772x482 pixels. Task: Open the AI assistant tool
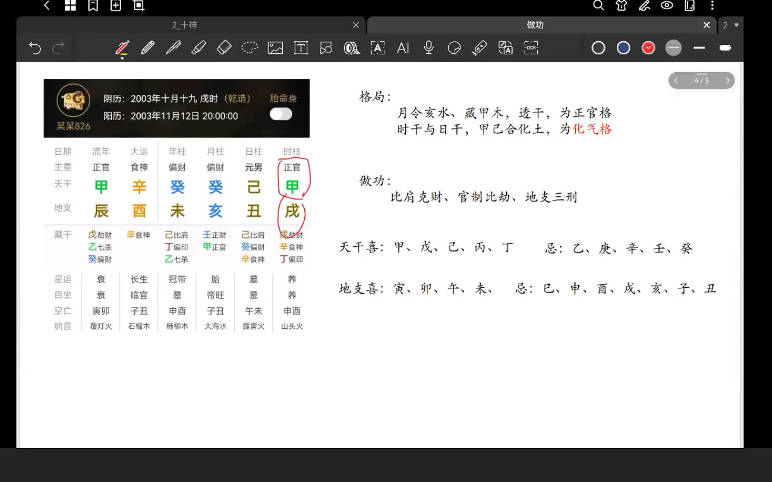[x=403, y=47]
